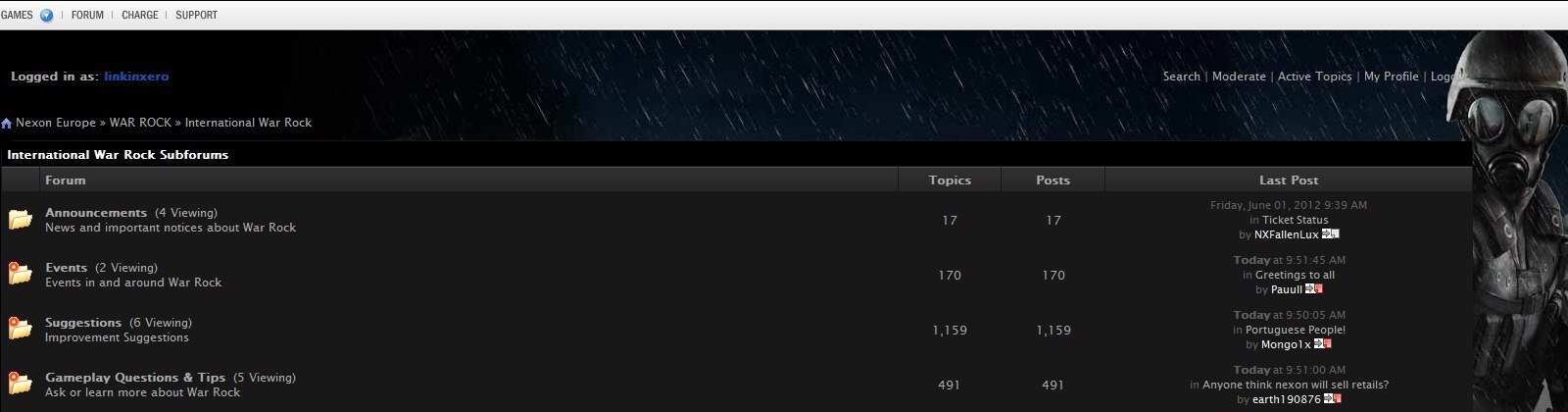This screenshot has width=1568, height=412.
Task: Click the Events forum folder icon
Action: coord(21,274)
